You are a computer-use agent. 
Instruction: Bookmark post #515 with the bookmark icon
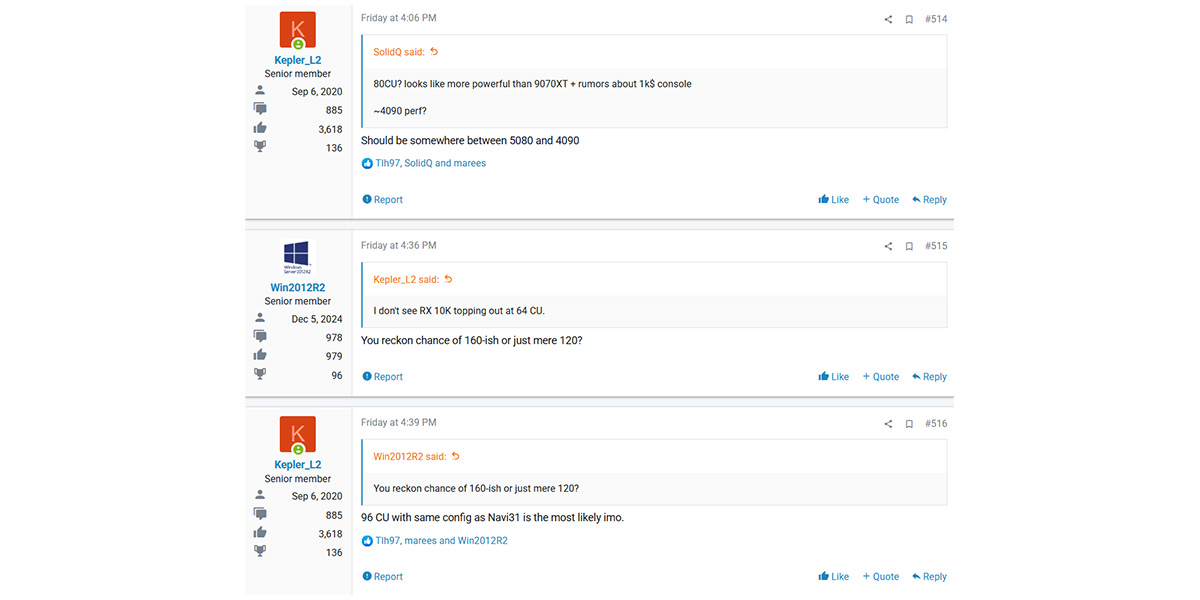pos(909,246)
